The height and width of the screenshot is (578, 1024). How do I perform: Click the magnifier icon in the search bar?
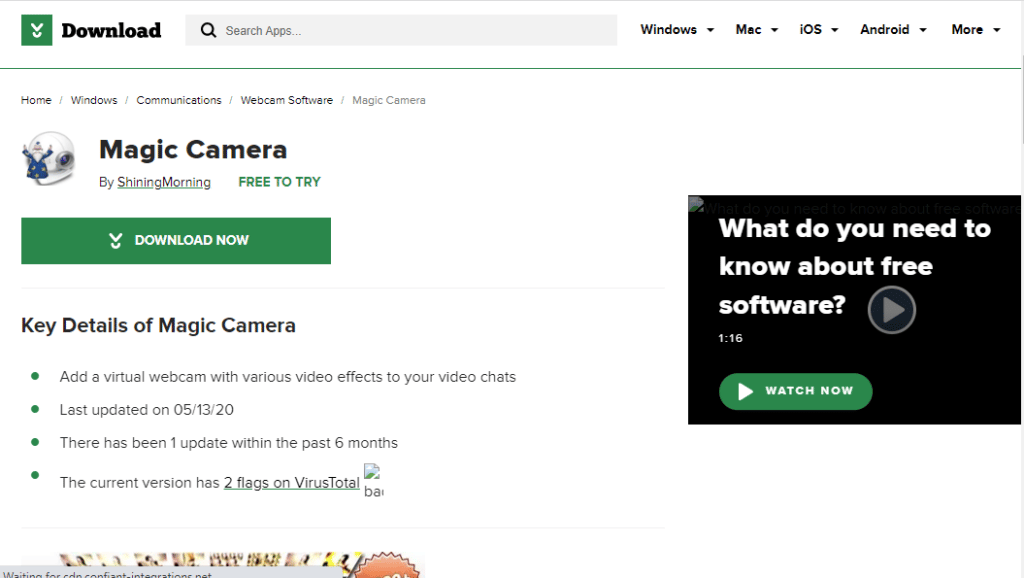click(208, 30)
